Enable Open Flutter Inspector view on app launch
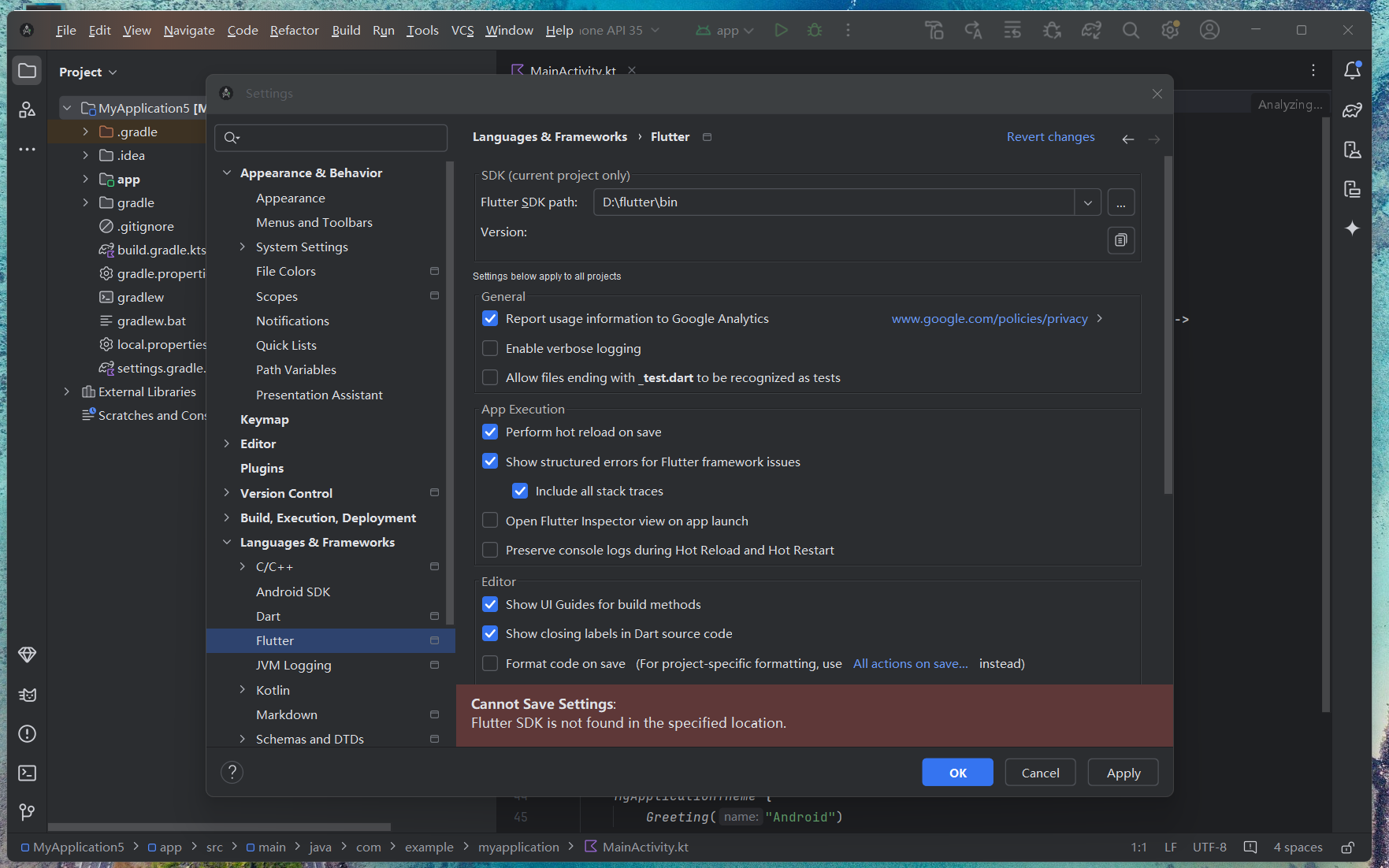The image size is (1389, 868). (x=490, y=521)
